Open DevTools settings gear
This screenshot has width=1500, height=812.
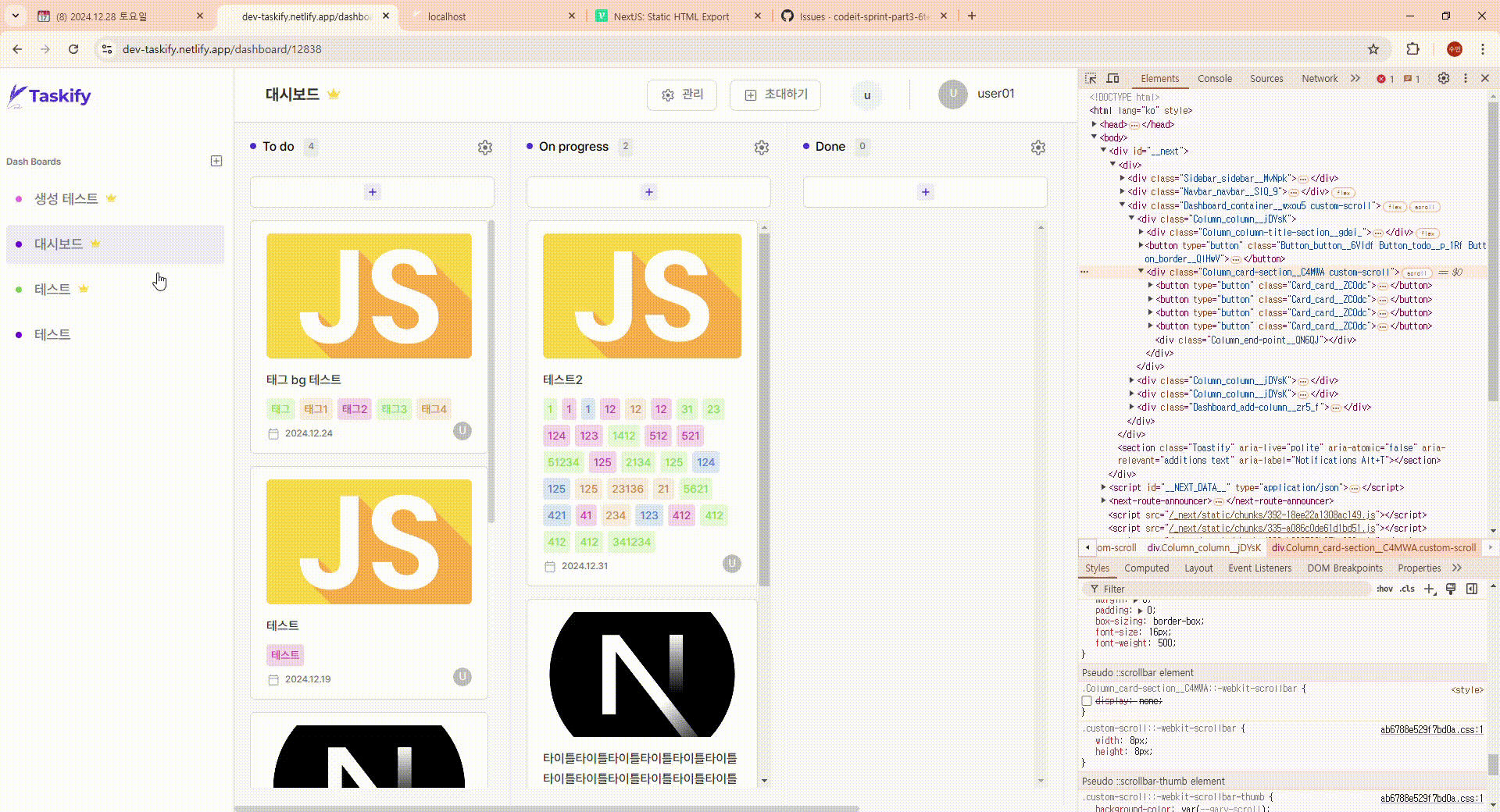(1444, 78)
